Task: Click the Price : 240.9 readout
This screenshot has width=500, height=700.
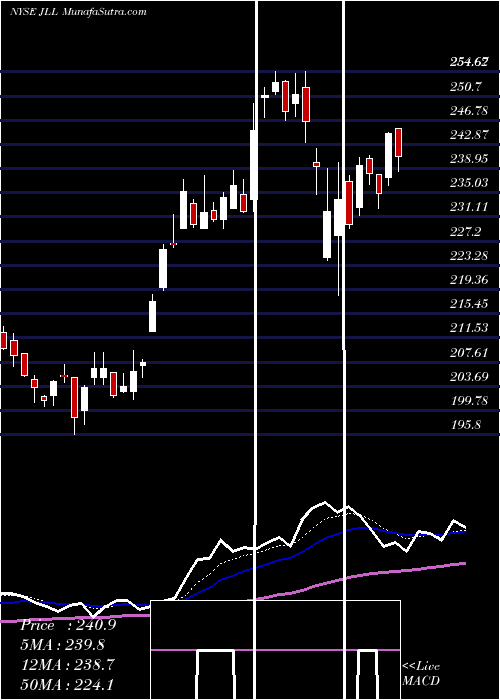Action: coord(69,625)
